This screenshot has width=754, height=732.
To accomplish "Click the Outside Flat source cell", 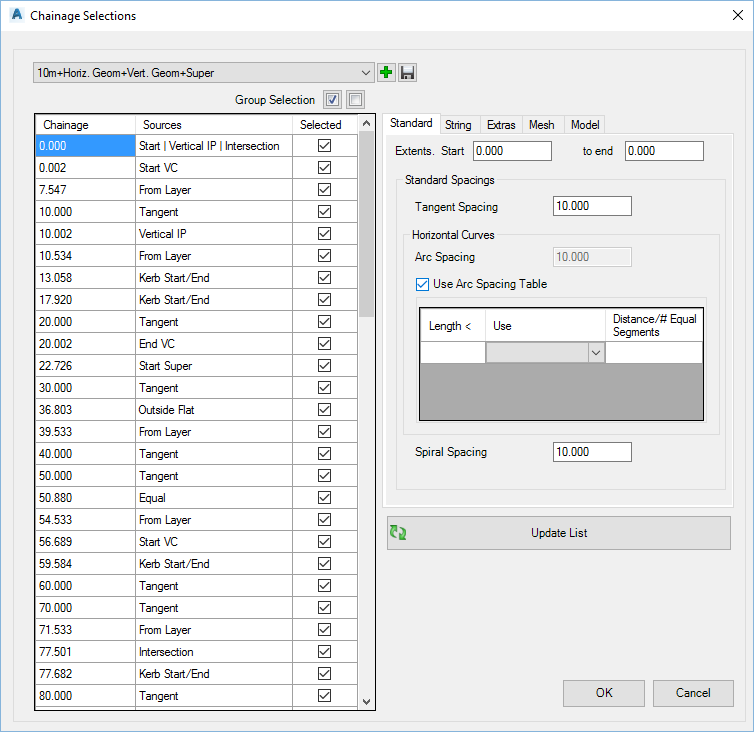I will point(214,410).
